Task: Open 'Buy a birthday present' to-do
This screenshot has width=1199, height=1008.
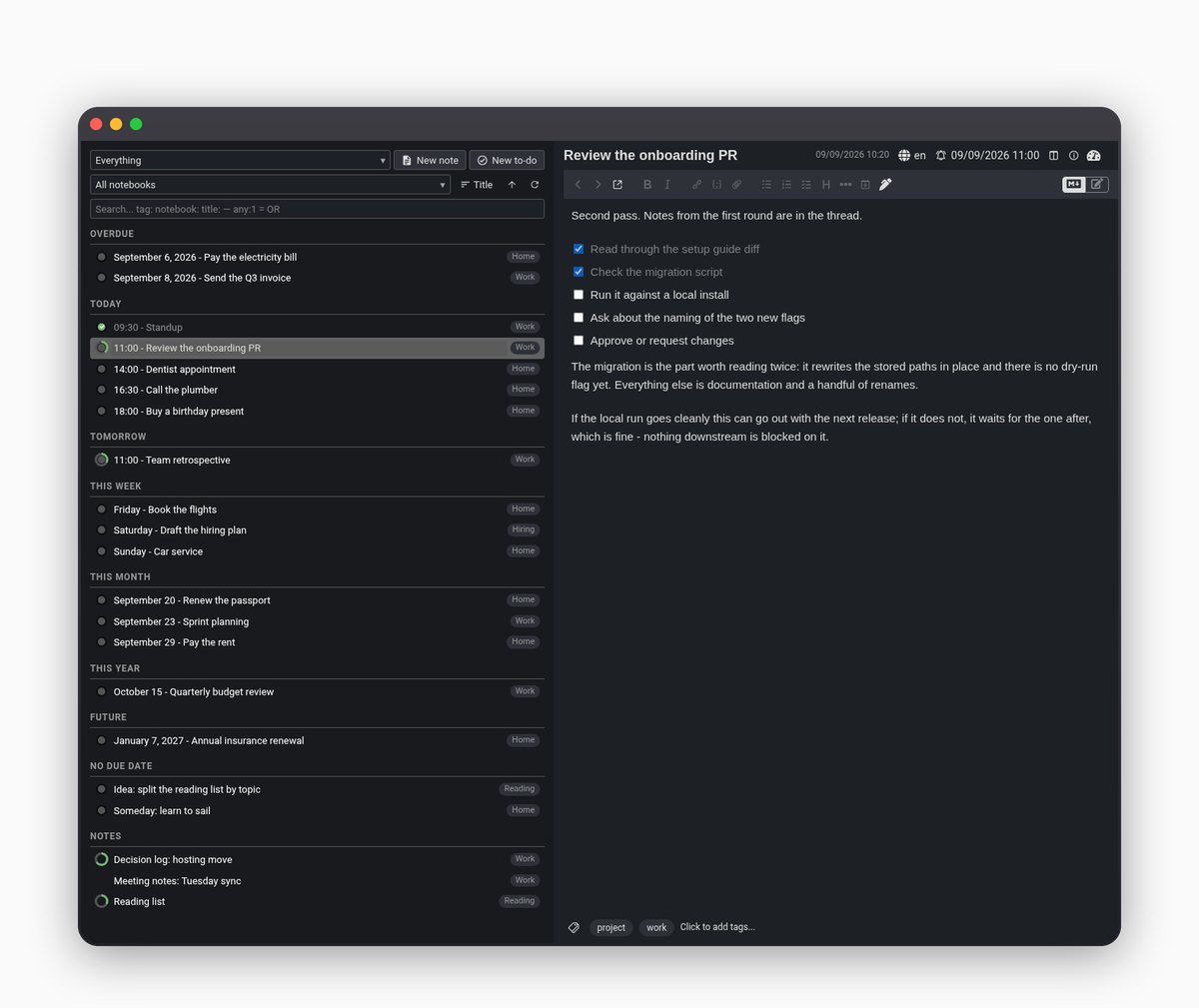Action: [x=317, y=412]
